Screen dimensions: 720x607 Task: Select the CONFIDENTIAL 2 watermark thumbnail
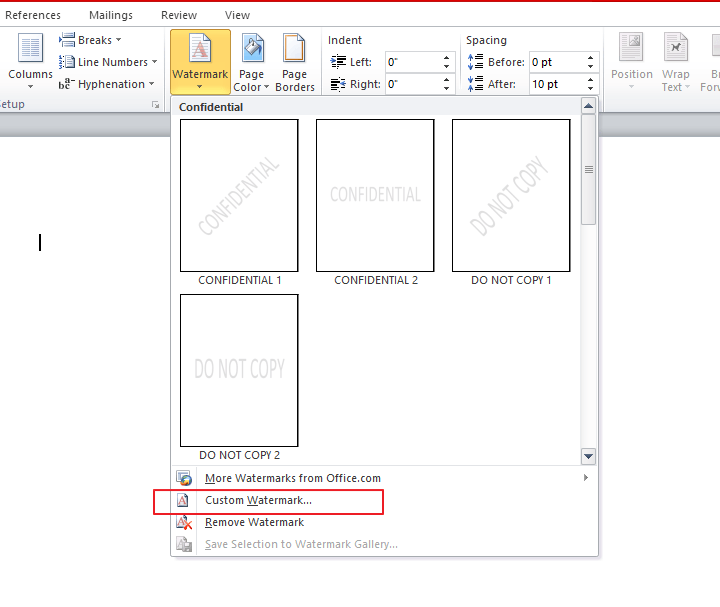pyautogui.click(x=375, y=196)
